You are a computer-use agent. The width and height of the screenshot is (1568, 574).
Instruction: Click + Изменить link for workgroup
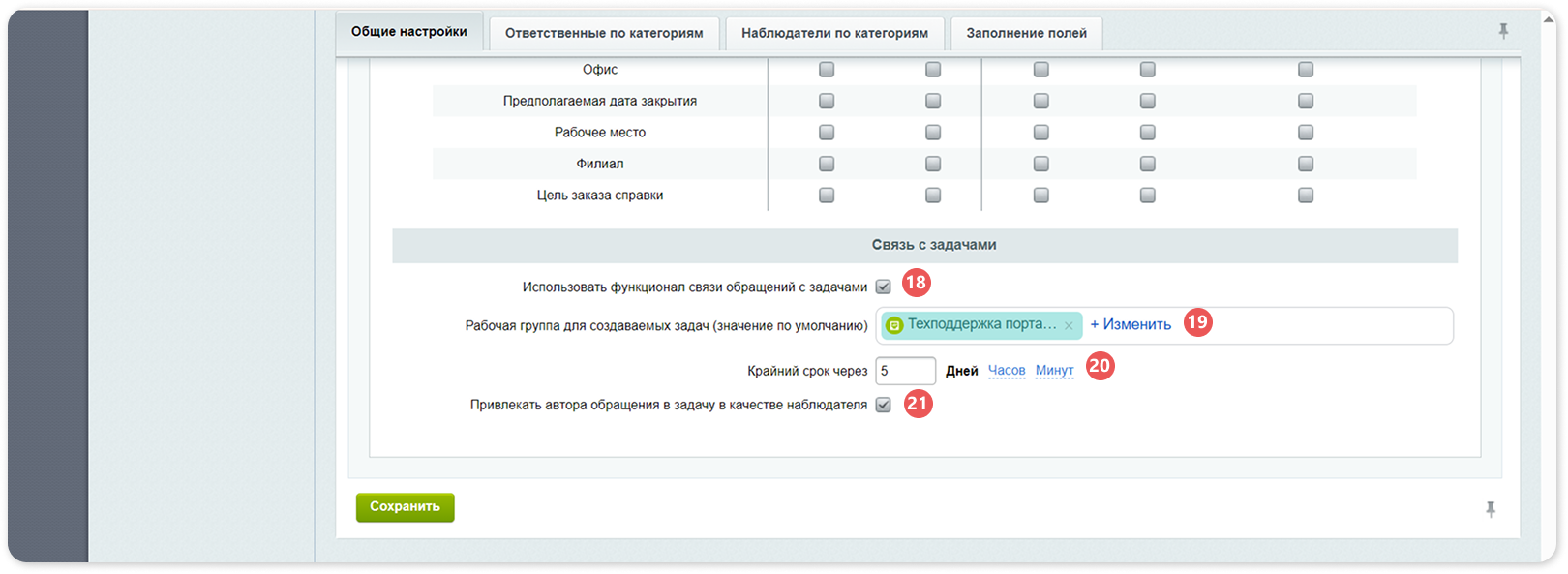tap(1131, 325)
